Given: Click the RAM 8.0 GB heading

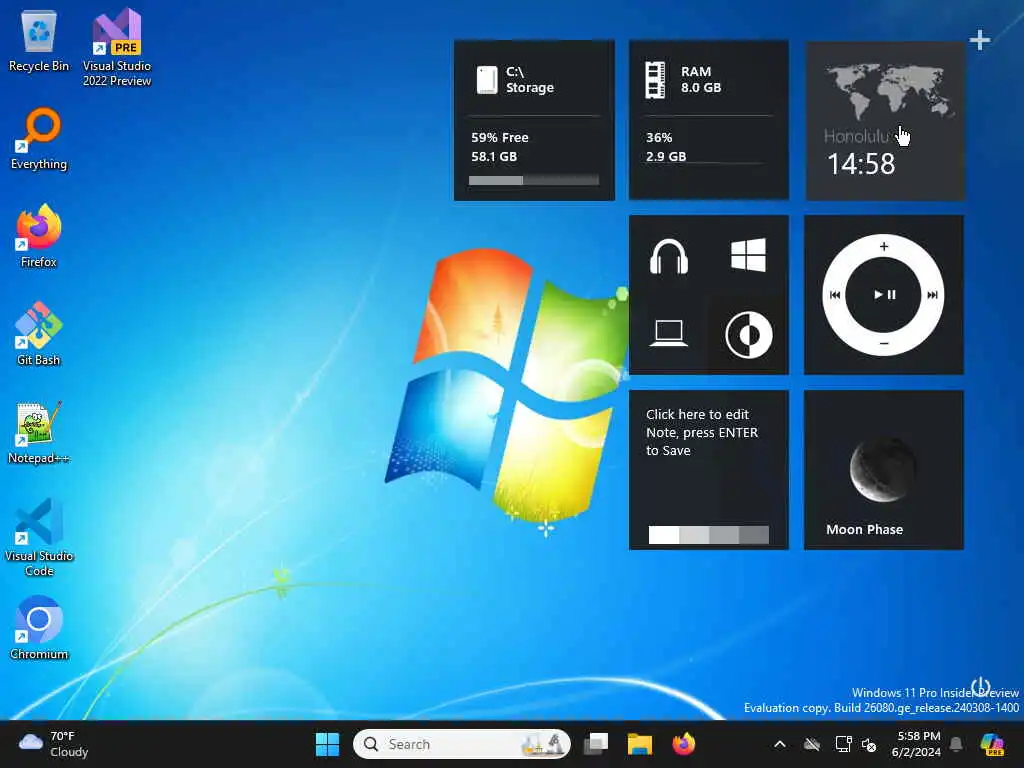Looking at the screenshot, I should click(701, 80).
